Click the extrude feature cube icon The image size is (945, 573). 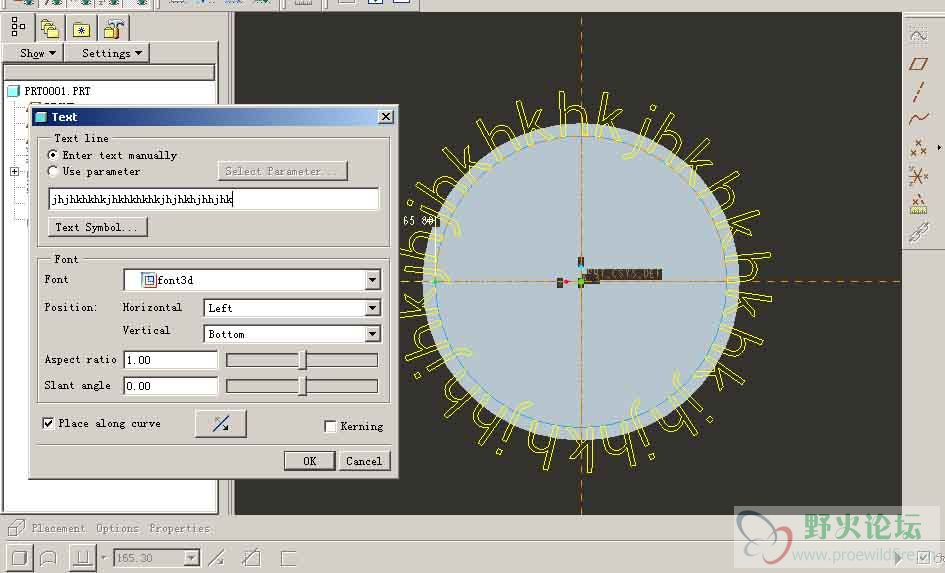(x=16, y=528)
